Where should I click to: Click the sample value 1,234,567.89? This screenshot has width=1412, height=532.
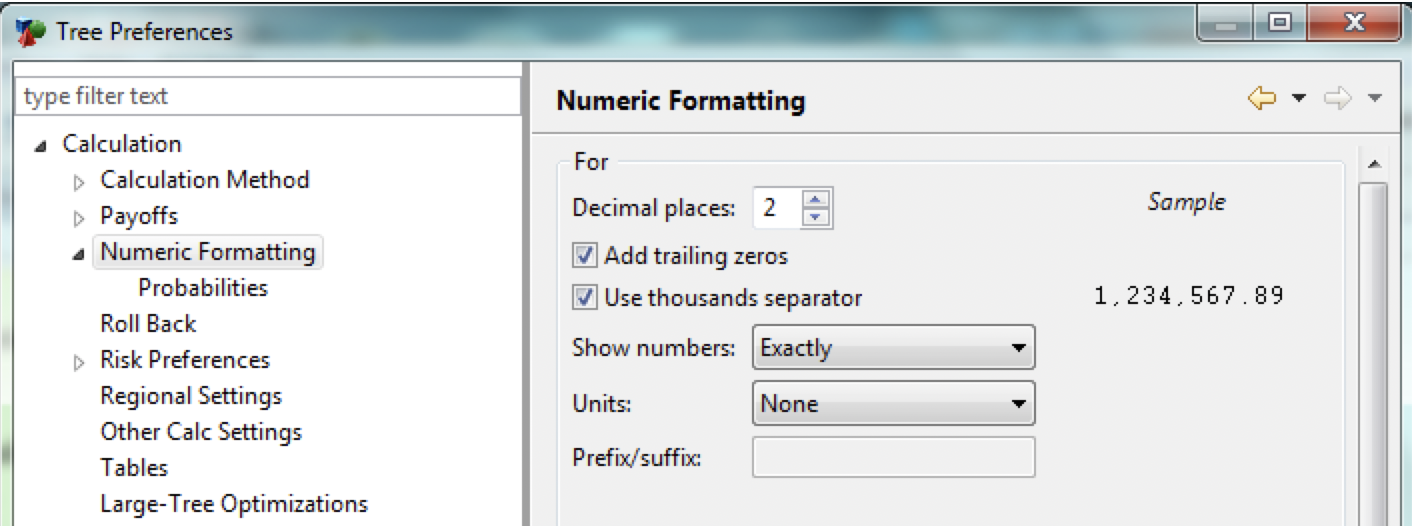coord(1189,297)
